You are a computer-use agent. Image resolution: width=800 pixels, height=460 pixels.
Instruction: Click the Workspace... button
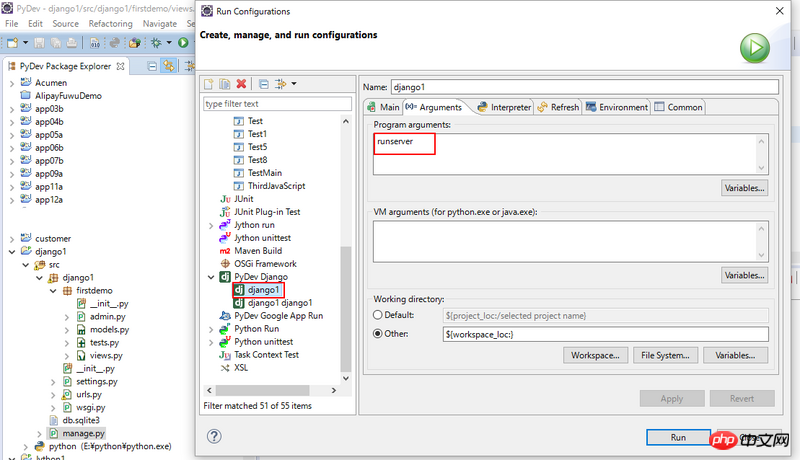click(x=595, y=355)
